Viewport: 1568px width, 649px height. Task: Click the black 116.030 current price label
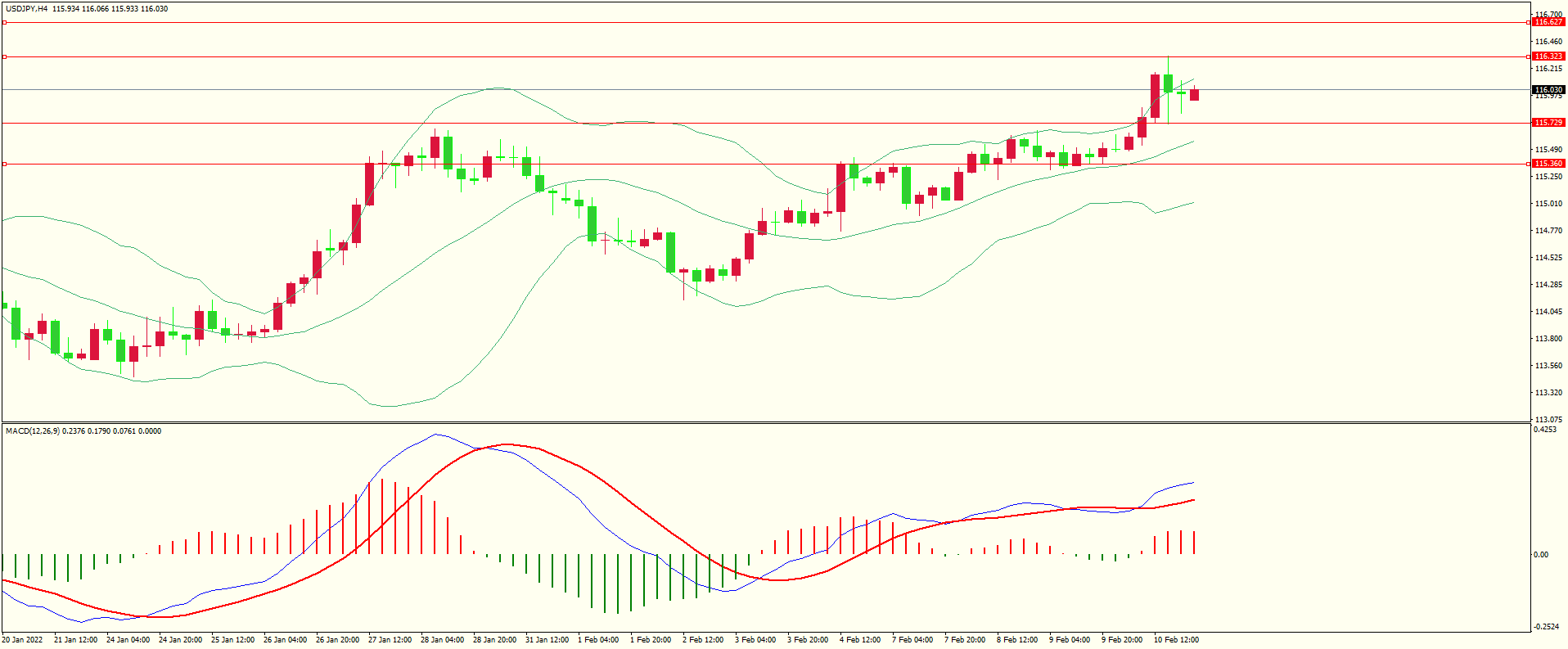[1548, 89]
